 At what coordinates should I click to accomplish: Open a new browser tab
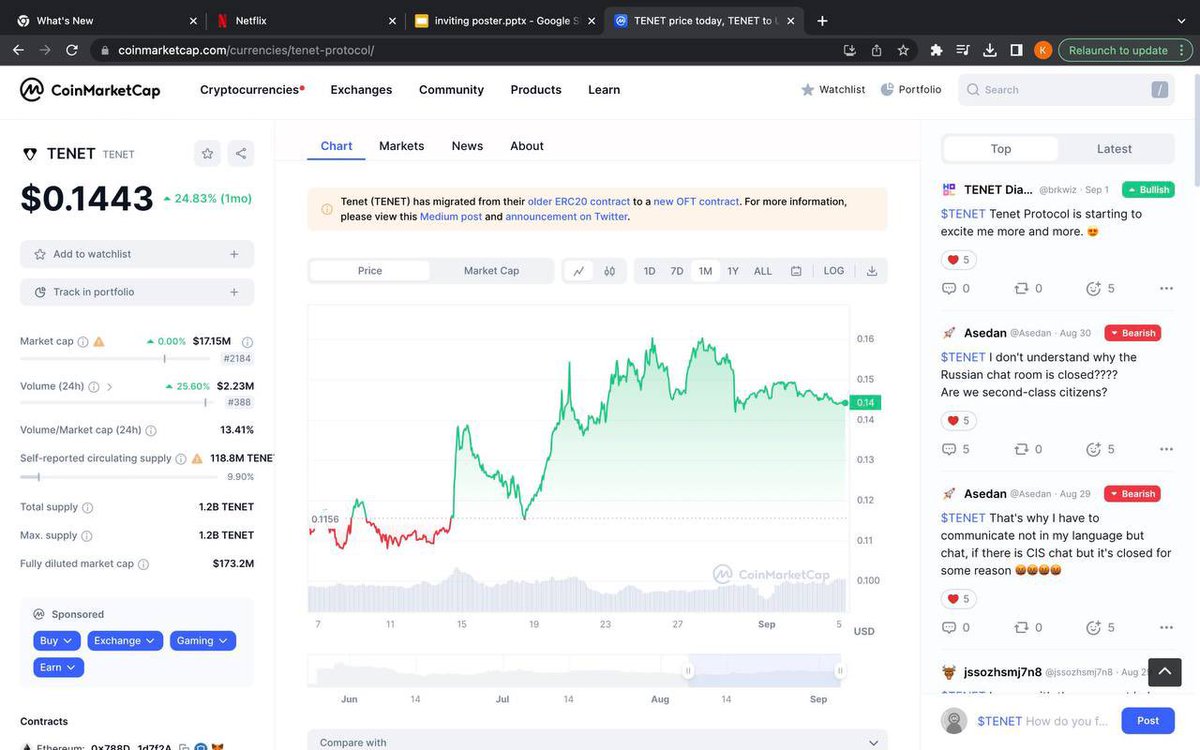[822, 20]
